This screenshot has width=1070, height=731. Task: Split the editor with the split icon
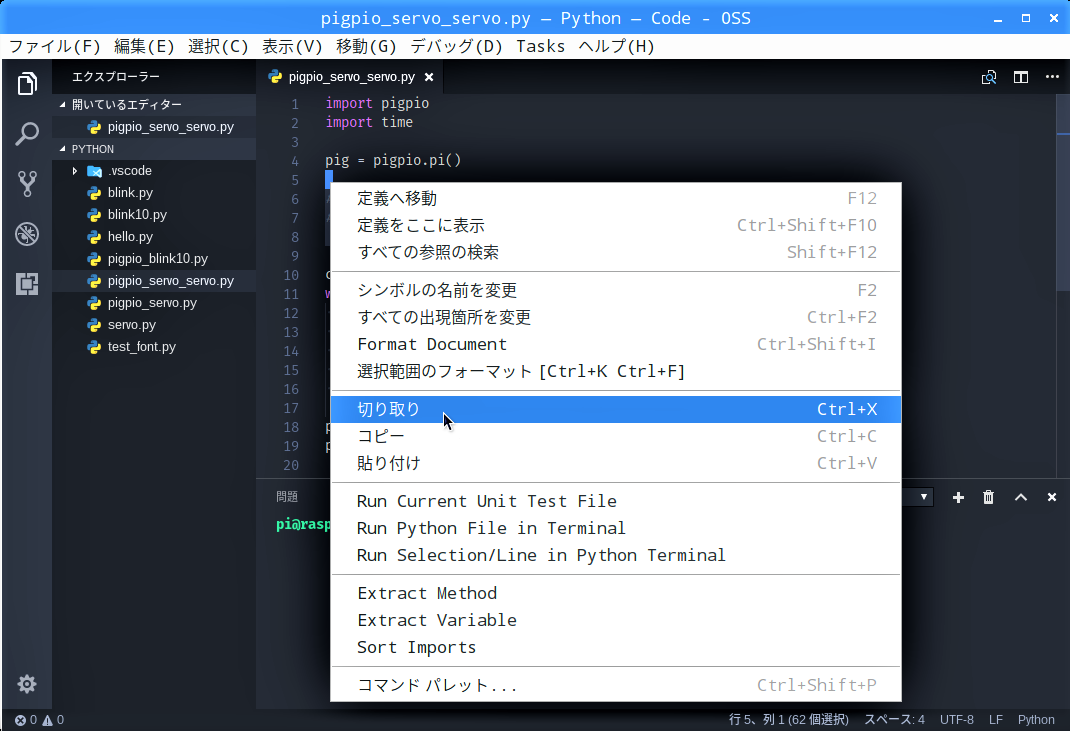point(1021,77)
